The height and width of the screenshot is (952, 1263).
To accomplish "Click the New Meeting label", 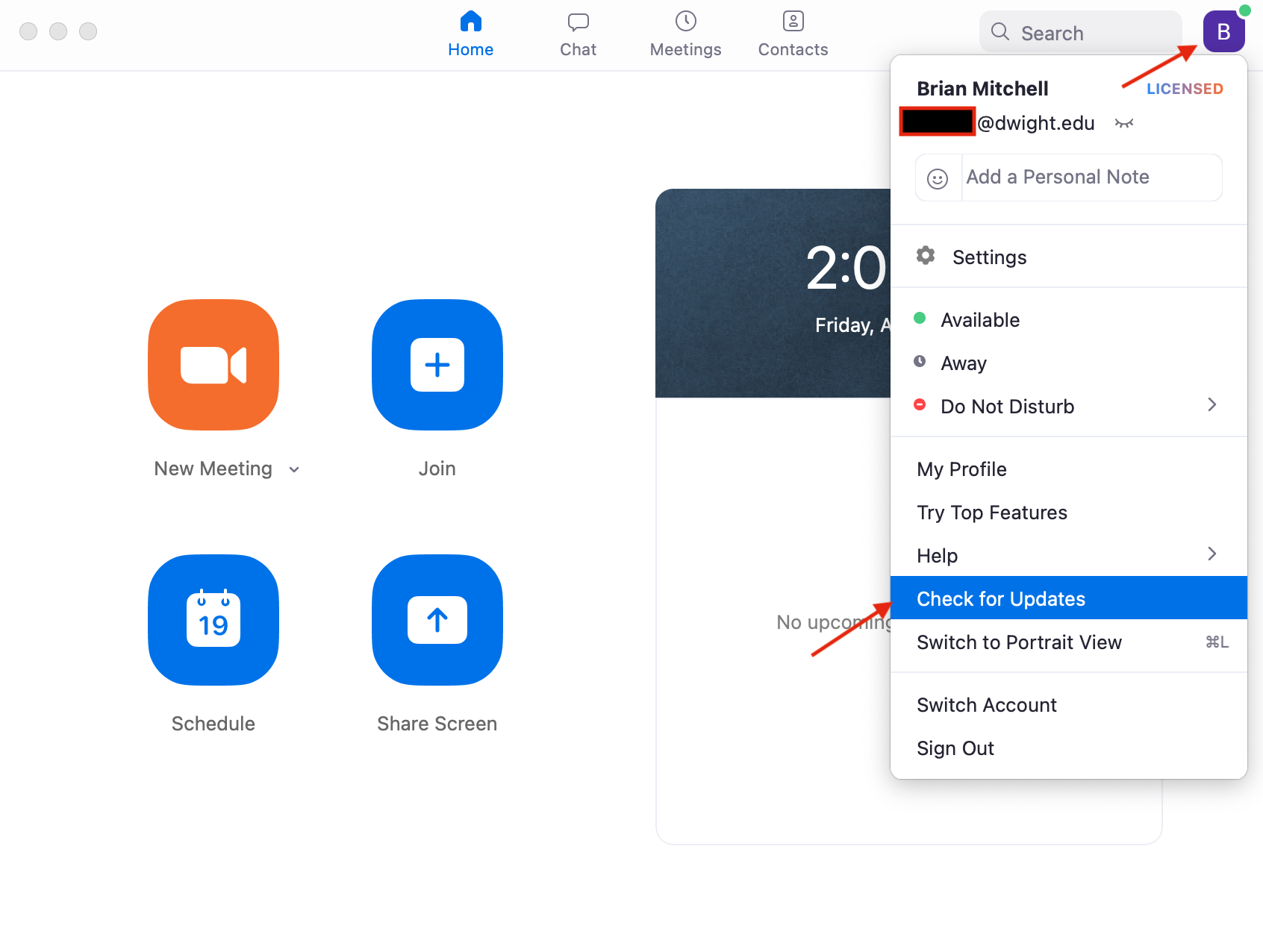I will click(x=213, y=469).
